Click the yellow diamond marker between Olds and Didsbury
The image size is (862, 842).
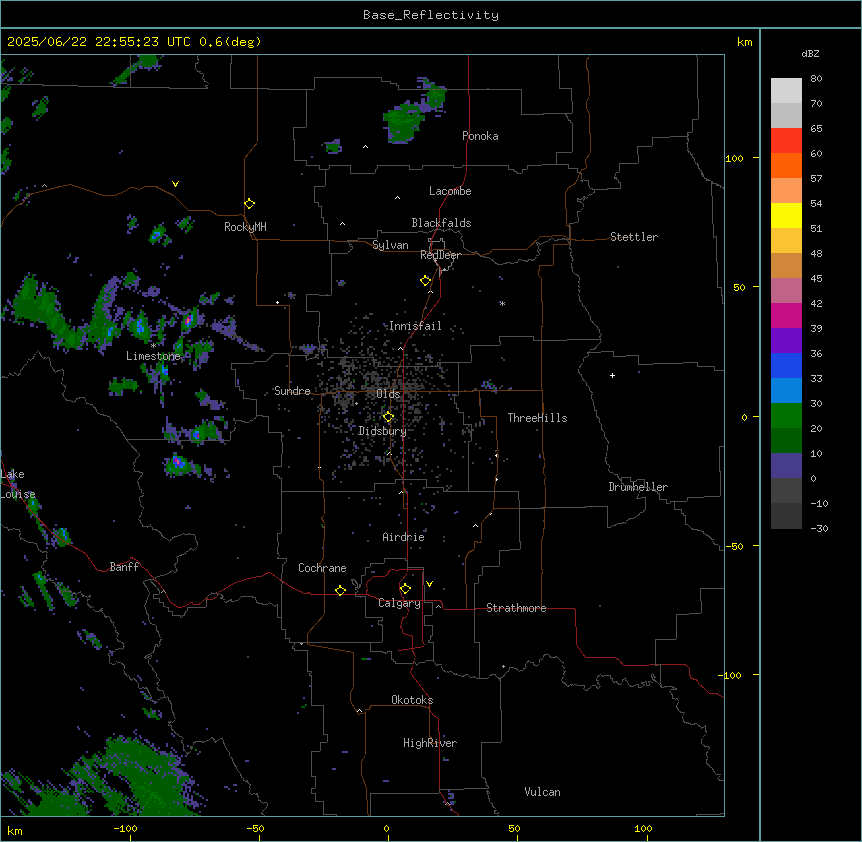coord(388,417)
